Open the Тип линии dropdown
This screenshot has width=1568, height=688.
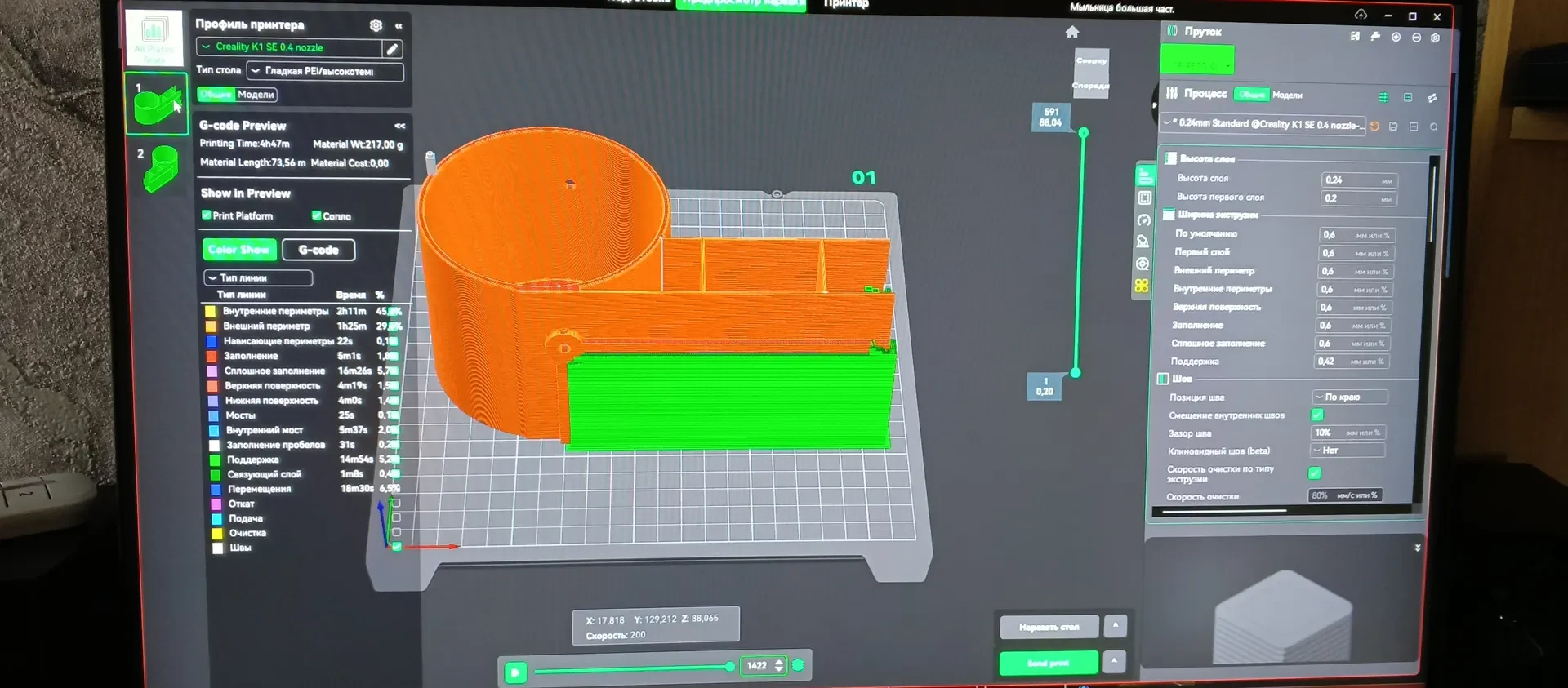tap(258, 278)
